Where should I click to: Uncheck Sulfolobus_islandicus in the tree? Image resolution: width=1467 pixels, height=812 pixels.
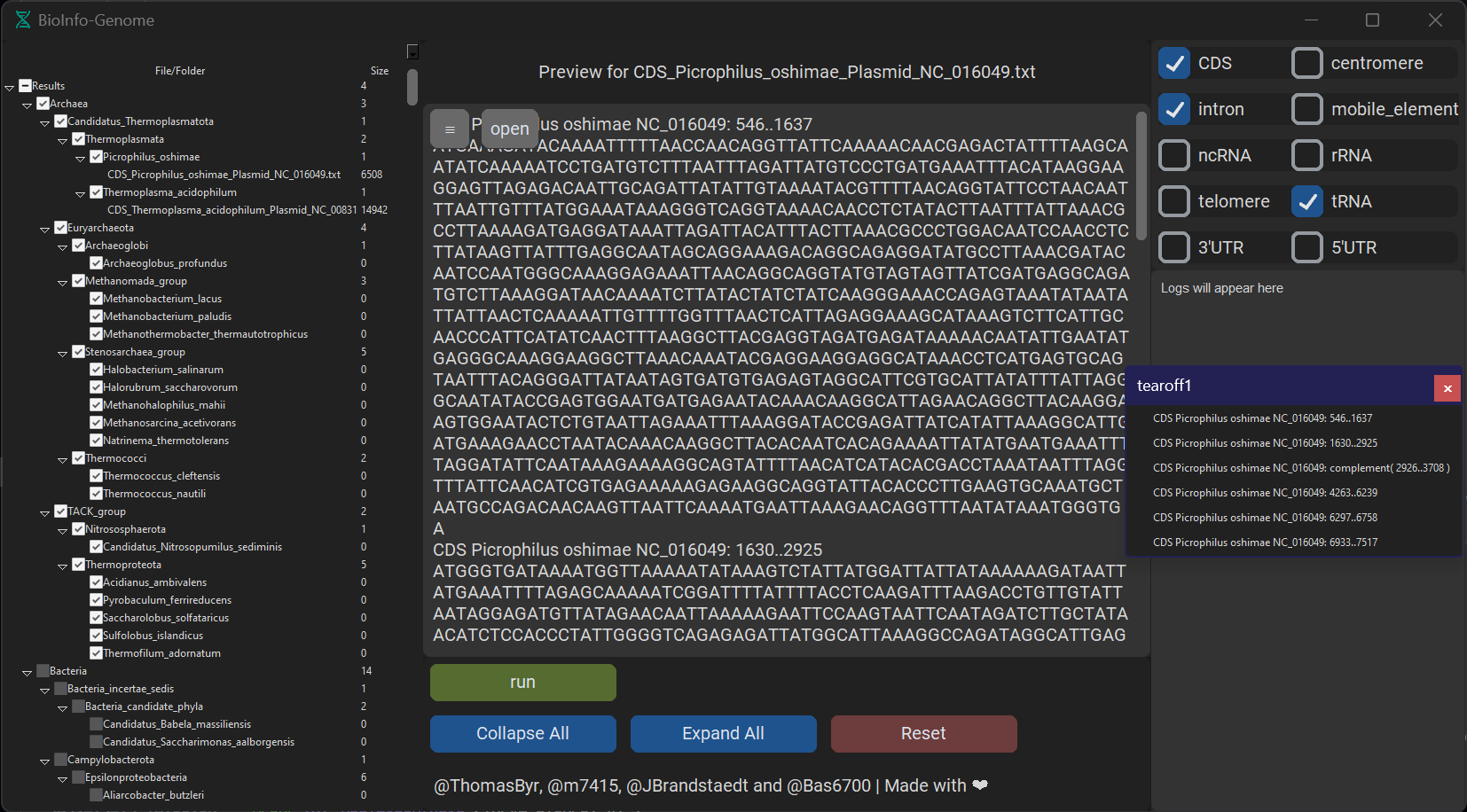(x=96, y=636)
